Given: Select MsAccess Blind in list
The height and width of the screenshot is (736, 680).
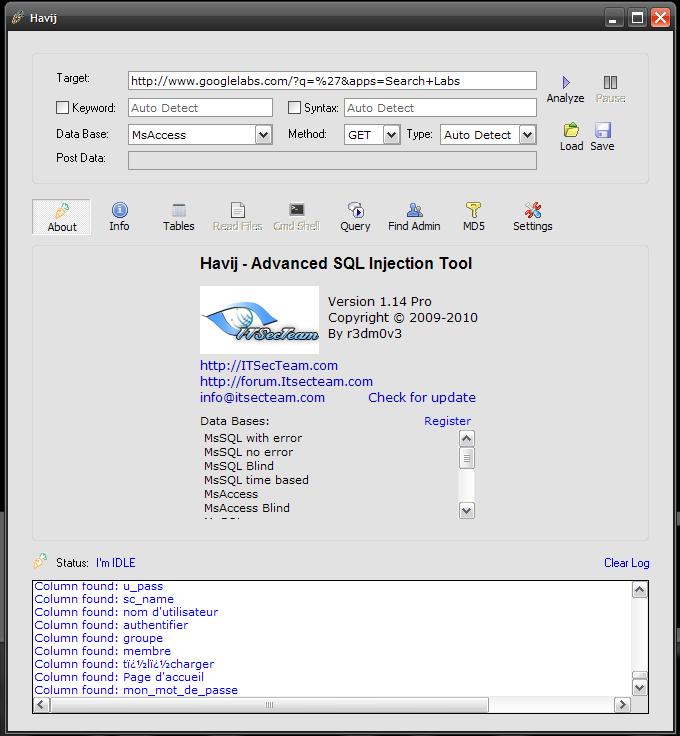Looking at the screenshot, I should (x=247, y=508).
